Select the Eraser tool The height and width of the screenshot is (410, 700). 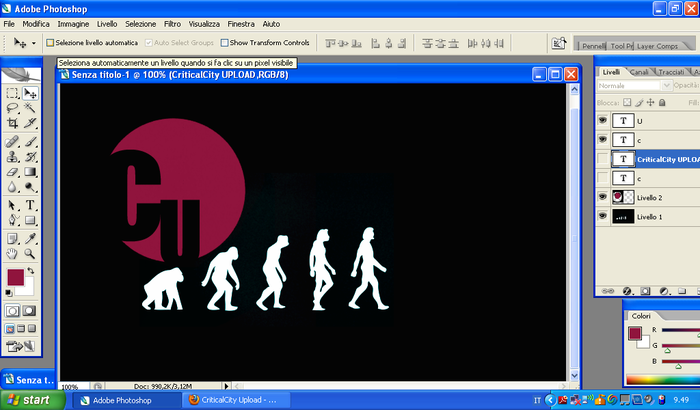tap(12, 172)
